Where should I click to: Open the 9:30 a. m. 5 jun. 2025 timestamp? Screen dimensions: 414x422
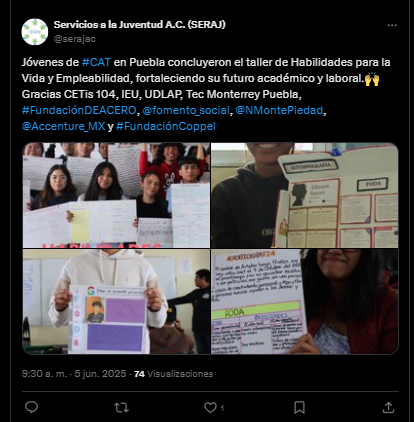click(x=74, y=374)
